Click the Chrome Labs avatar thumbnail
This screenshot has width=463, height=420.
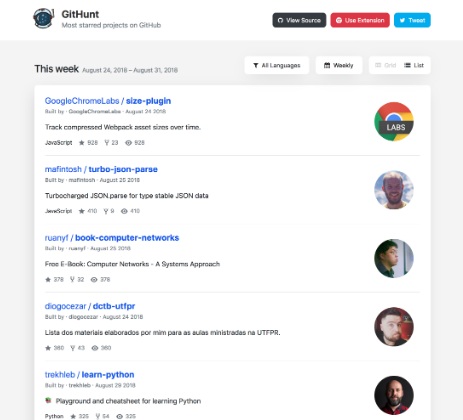point(394,122)
